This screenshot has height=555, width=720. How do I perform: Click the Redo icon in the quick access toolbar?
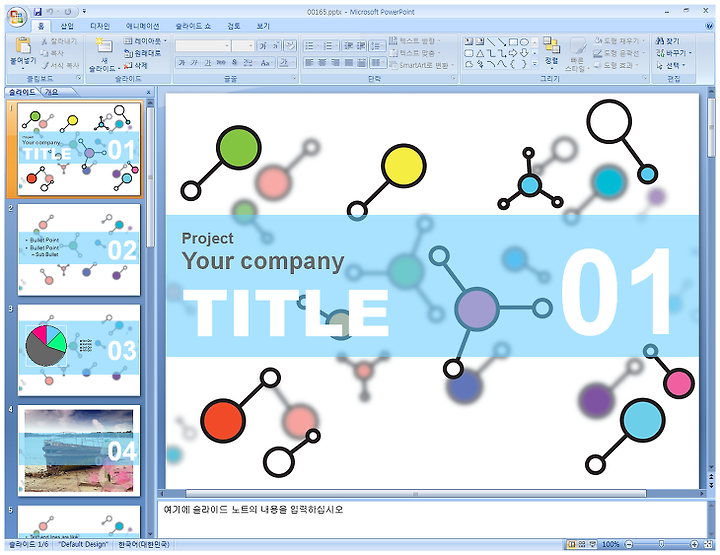click(x=68, y=11)
